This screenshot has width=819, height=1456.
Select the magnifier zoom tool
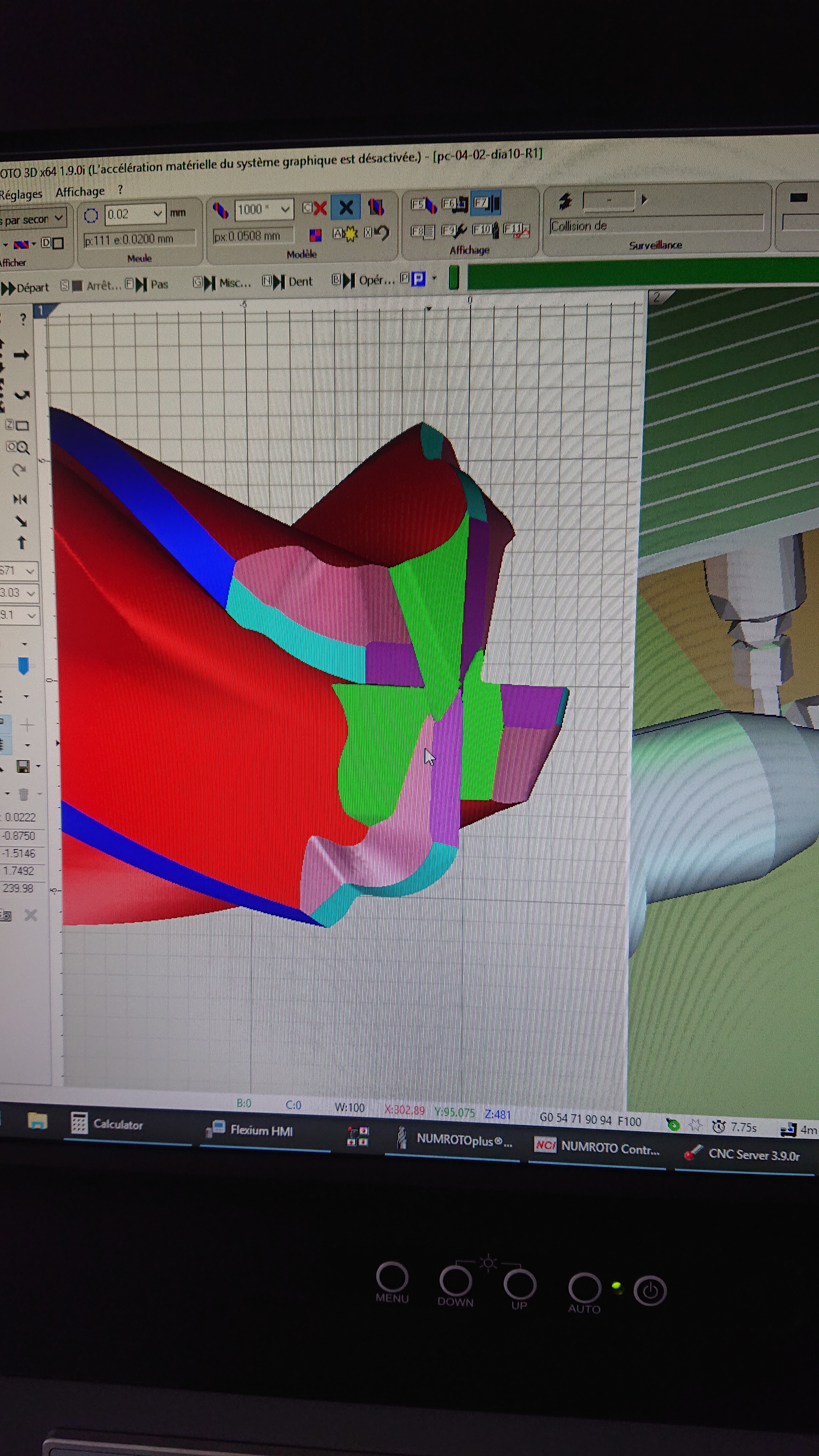coord(17,448)
